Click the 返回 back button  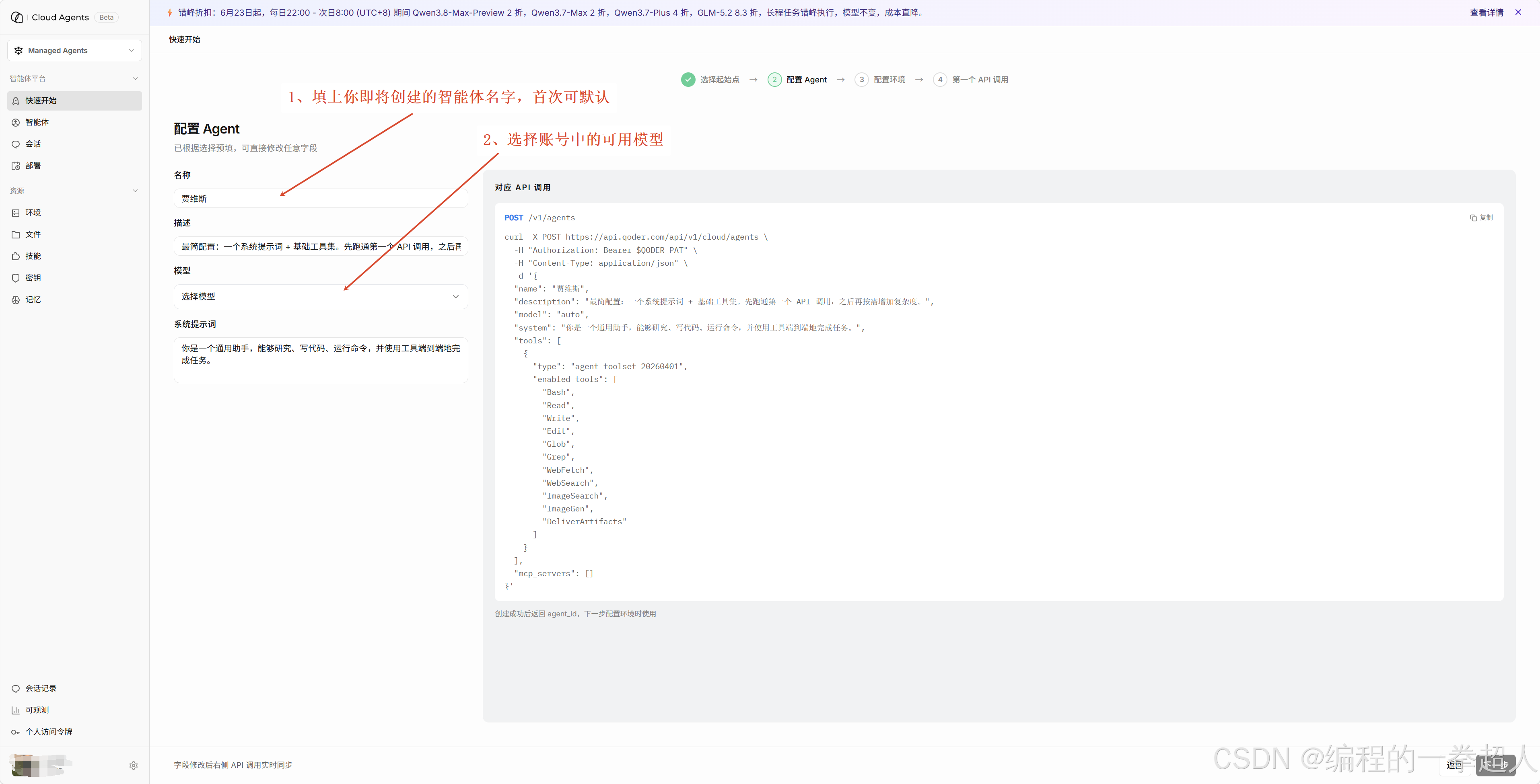1454,765
